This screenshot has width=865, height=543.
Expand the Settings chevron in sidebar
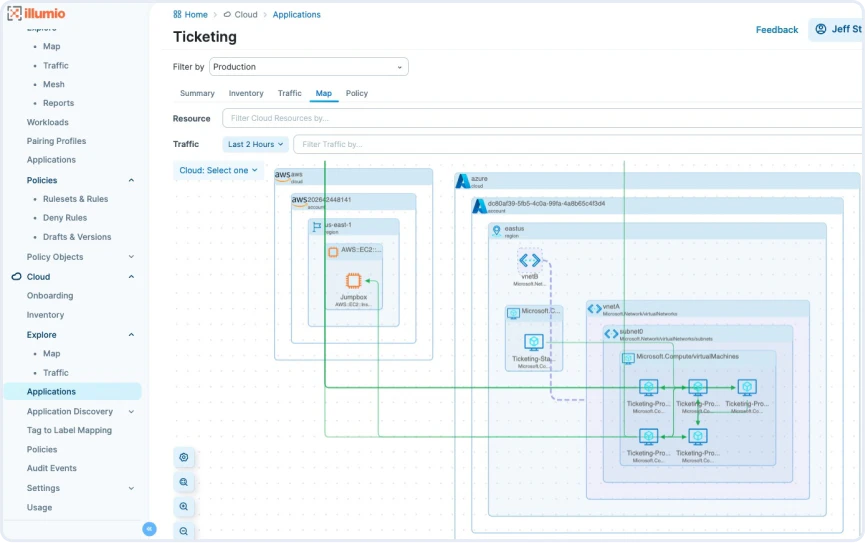click(131, 488)
